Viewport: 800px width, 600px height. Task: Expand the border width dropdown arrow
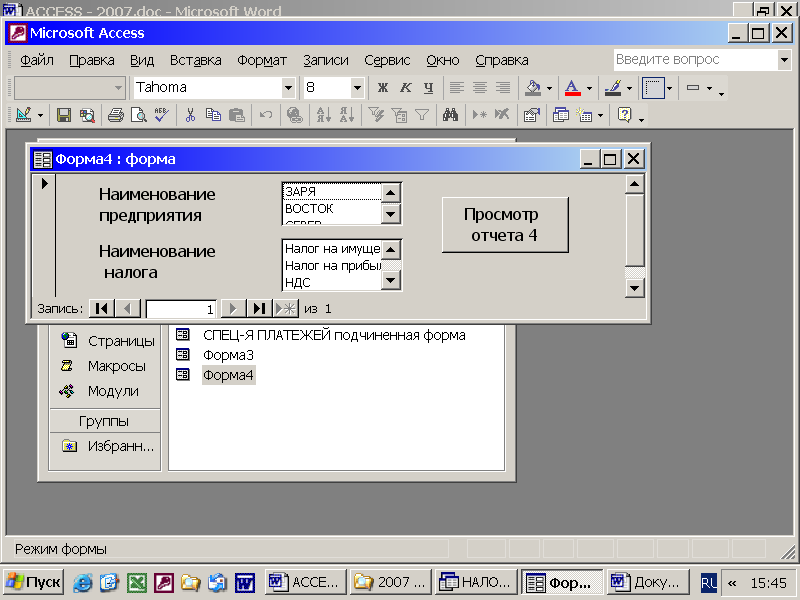click(669, 88)
